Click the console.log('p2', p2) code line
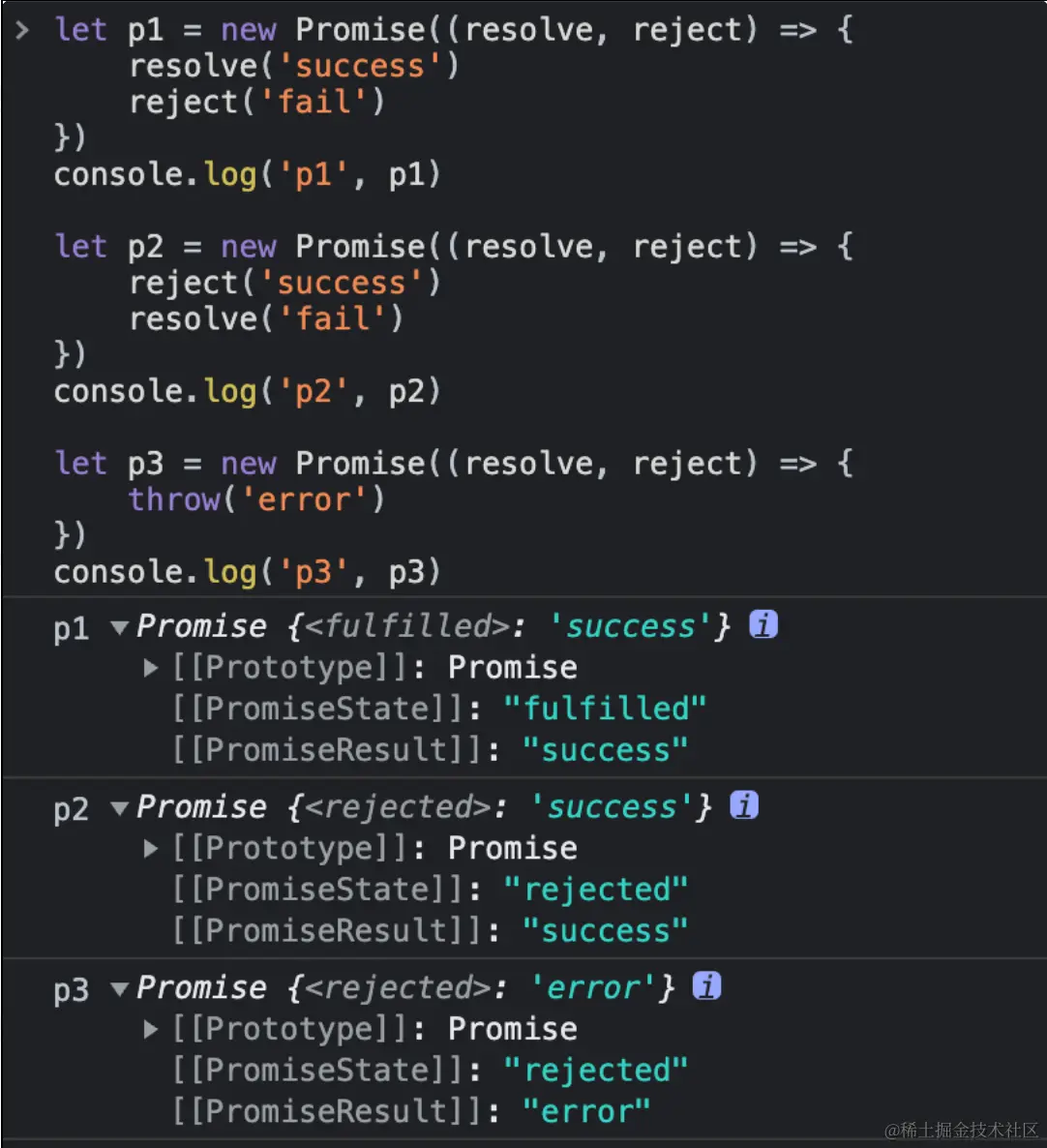This screenshot has width=1047, height=1148. point(247,391)
